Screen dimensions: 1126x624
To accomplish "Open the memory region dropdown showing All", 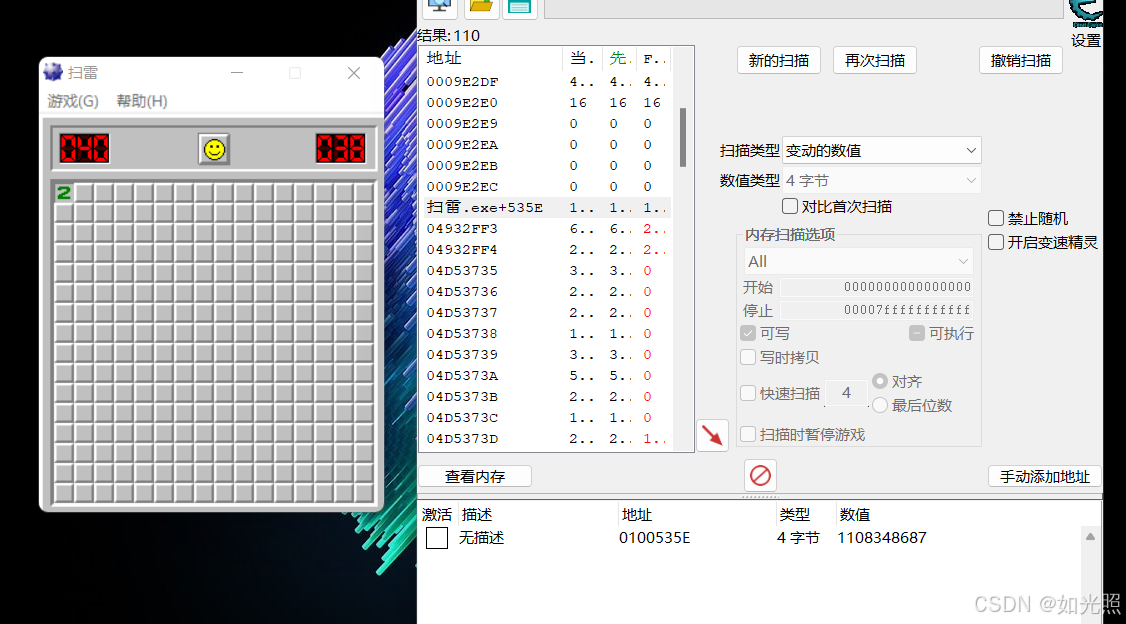I will pos(858,261).
